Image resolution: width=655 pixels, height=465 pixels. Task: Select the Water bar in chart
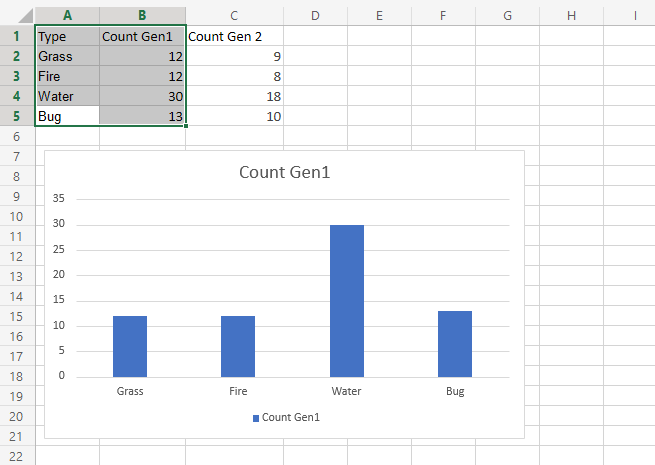[x=347, y=300]
